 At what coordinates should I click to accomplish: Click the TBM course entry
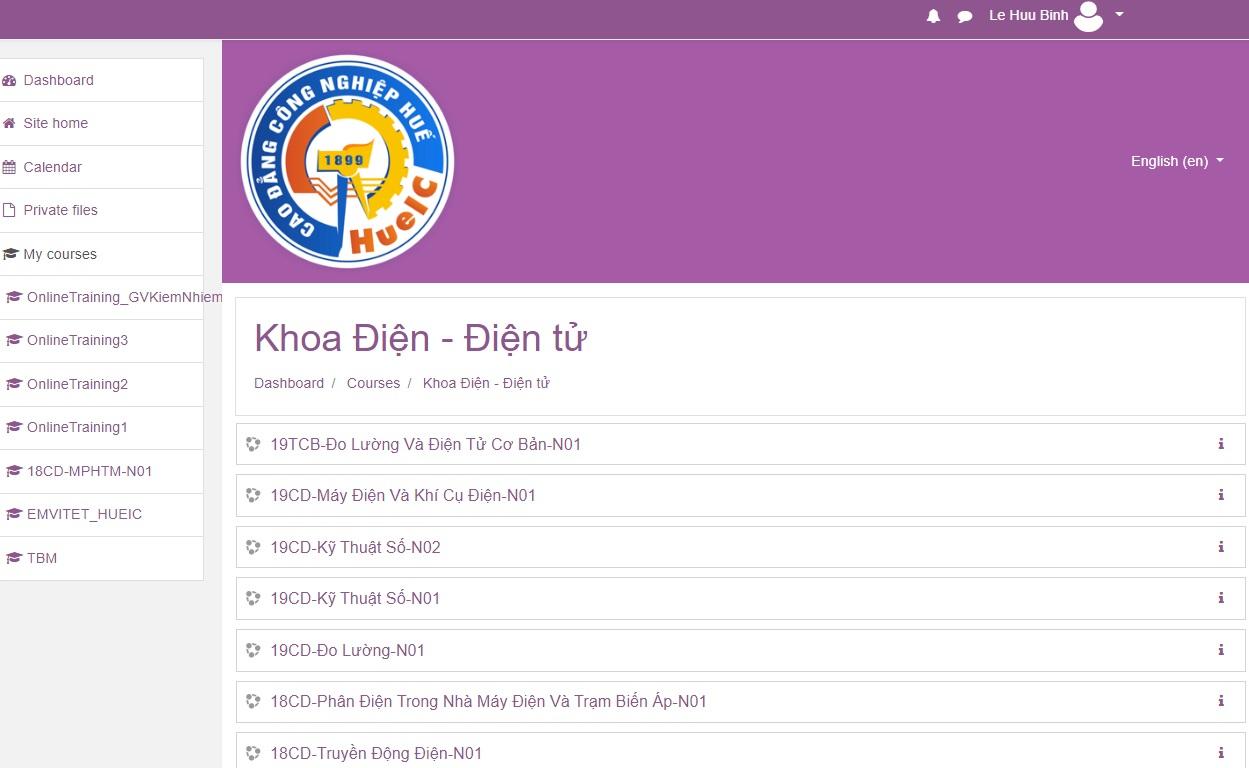tap(44, 558)
